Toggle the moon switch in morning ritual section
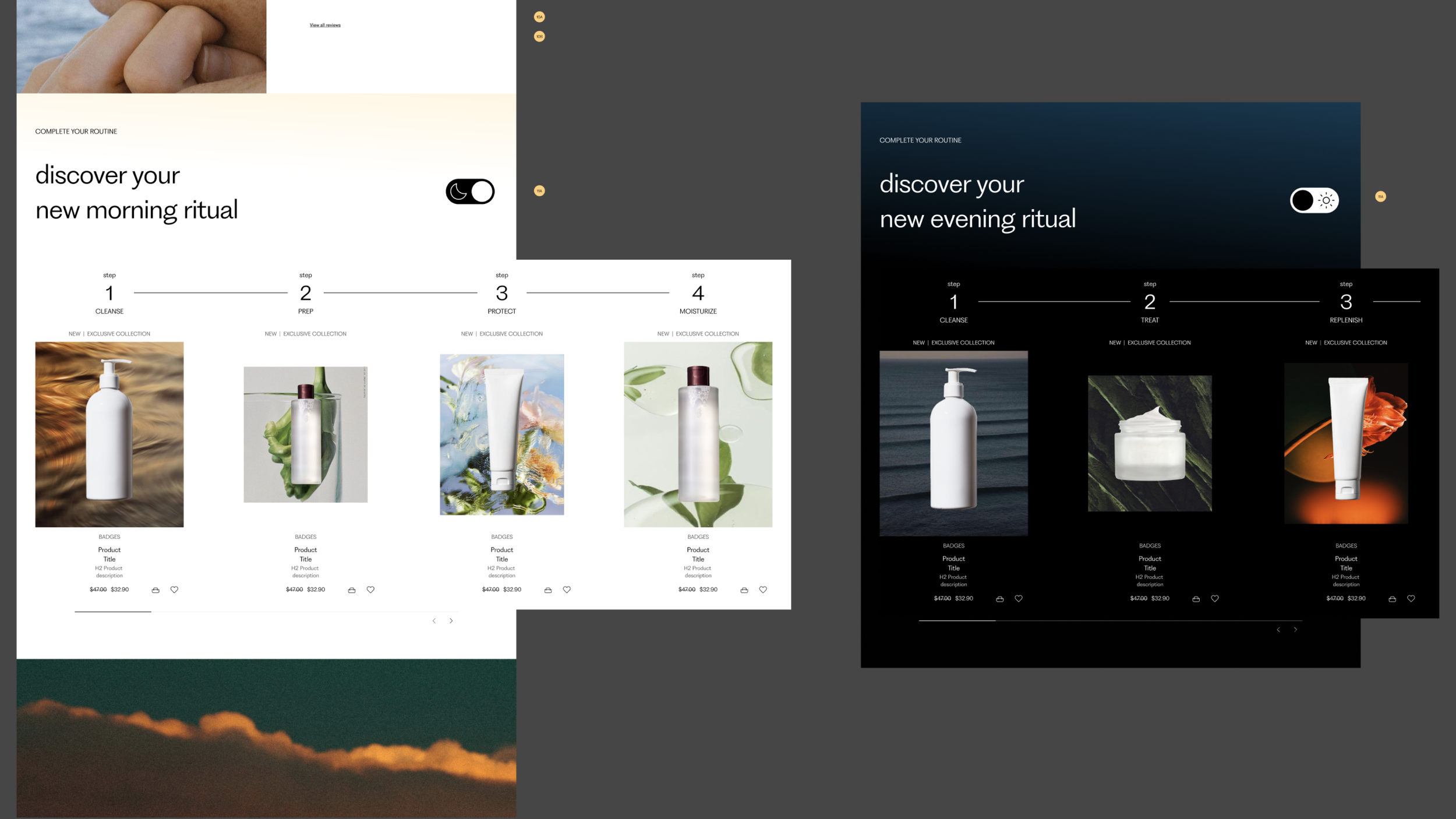 pos(470,192)
